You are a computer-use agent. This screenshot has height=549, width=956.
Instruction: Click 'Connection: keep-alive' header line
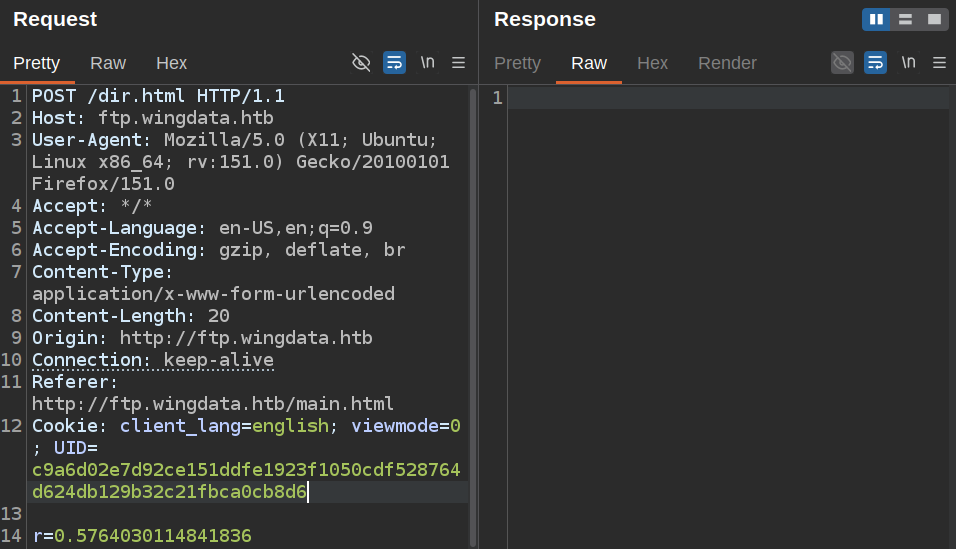click(x=152, y=359)
